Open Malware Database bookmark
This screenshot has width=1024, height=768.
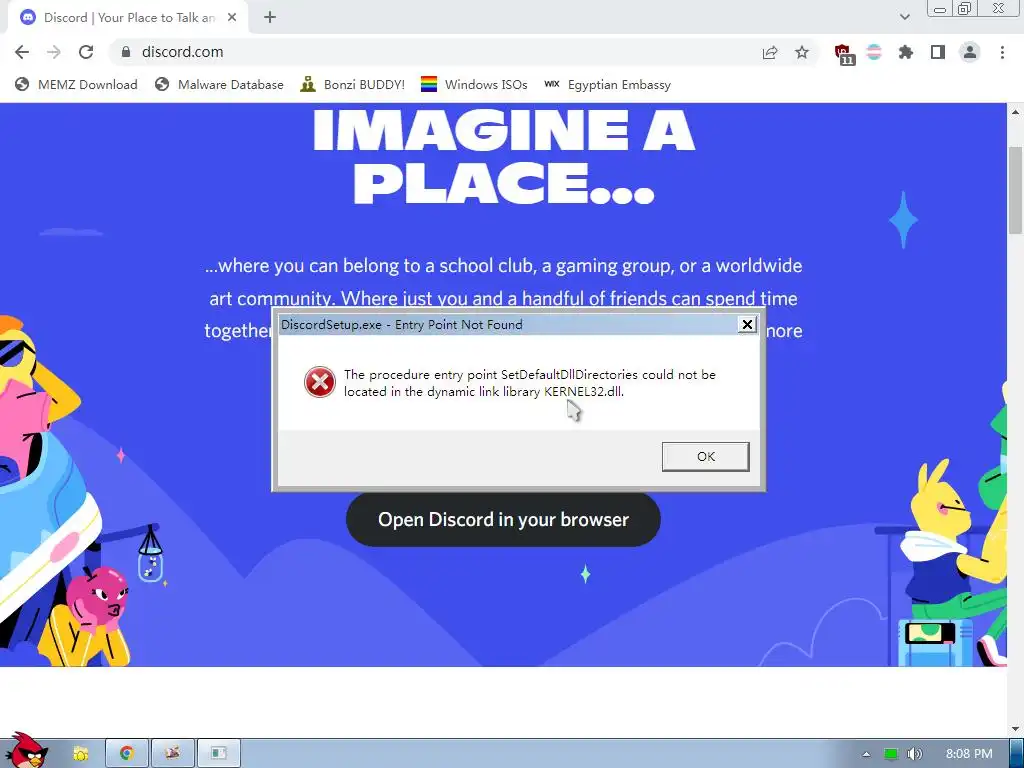coord(219,84)
